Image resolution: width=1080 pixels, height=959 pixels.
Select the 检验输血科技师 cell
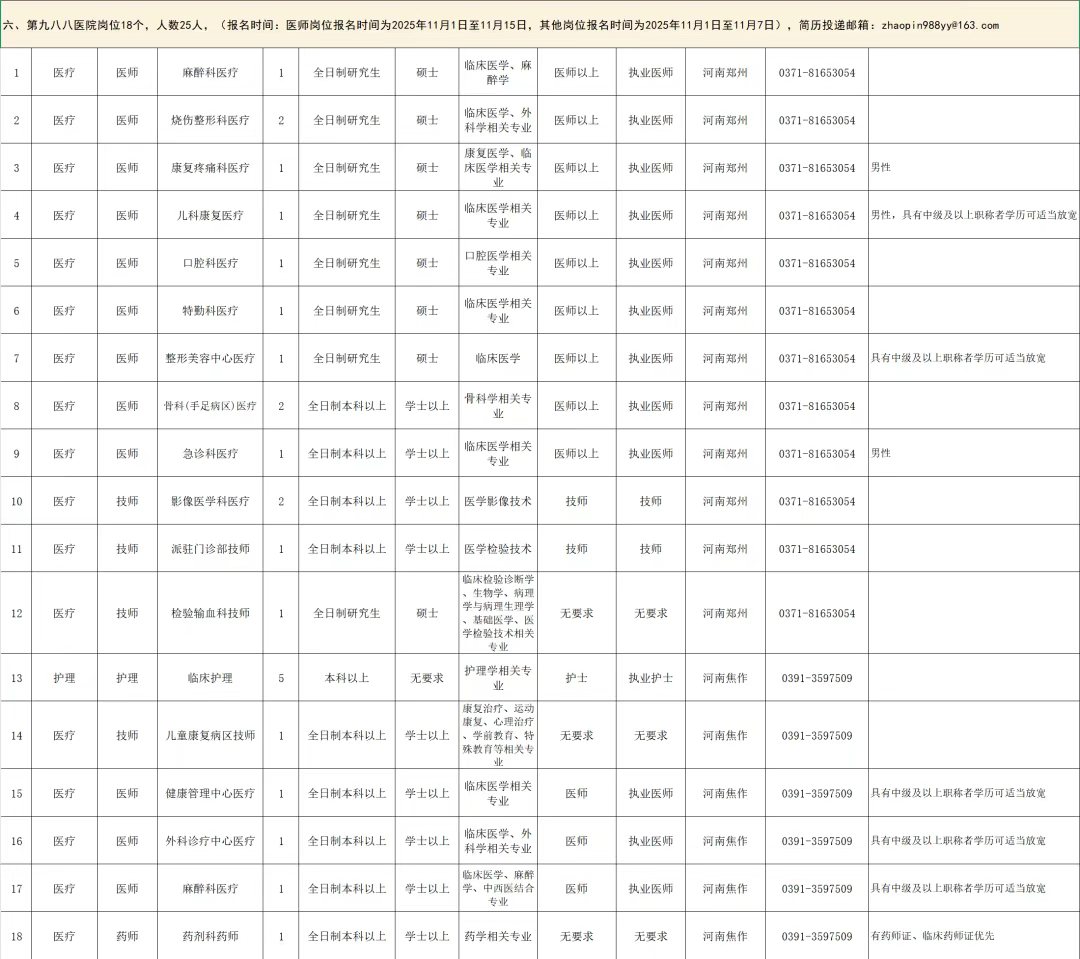(x=210, y=613)
